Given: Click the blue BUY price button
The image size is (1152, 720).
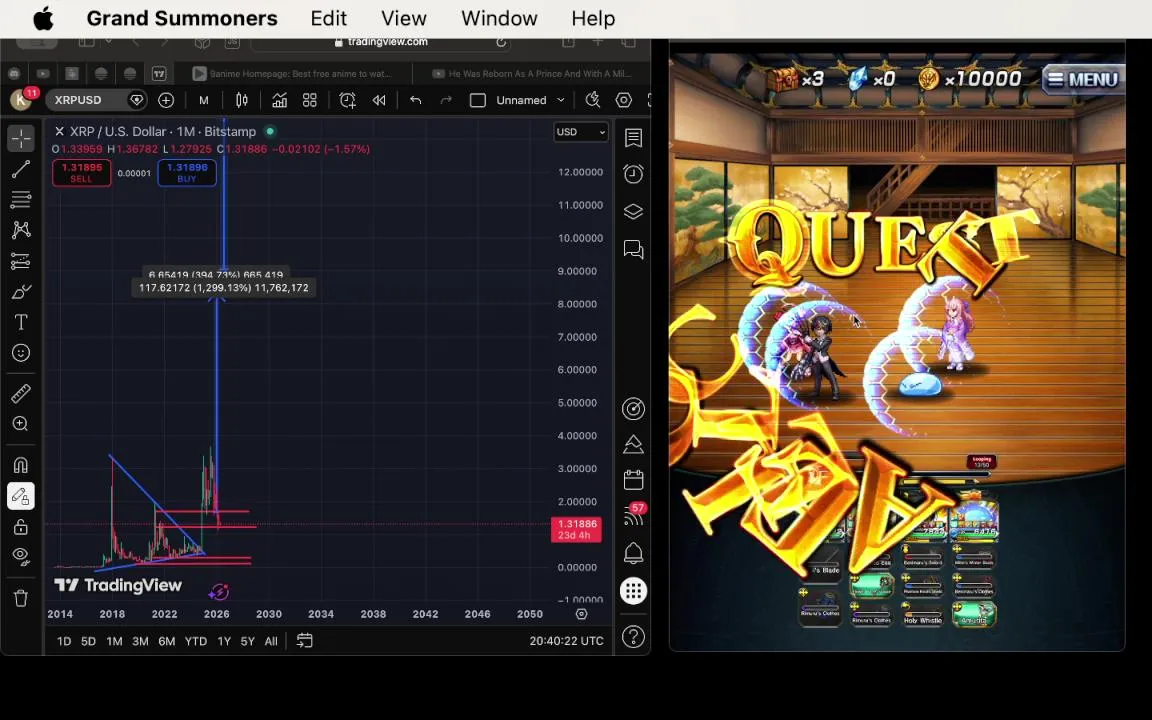Looking at the screenshot, I should tap(187, 173).
